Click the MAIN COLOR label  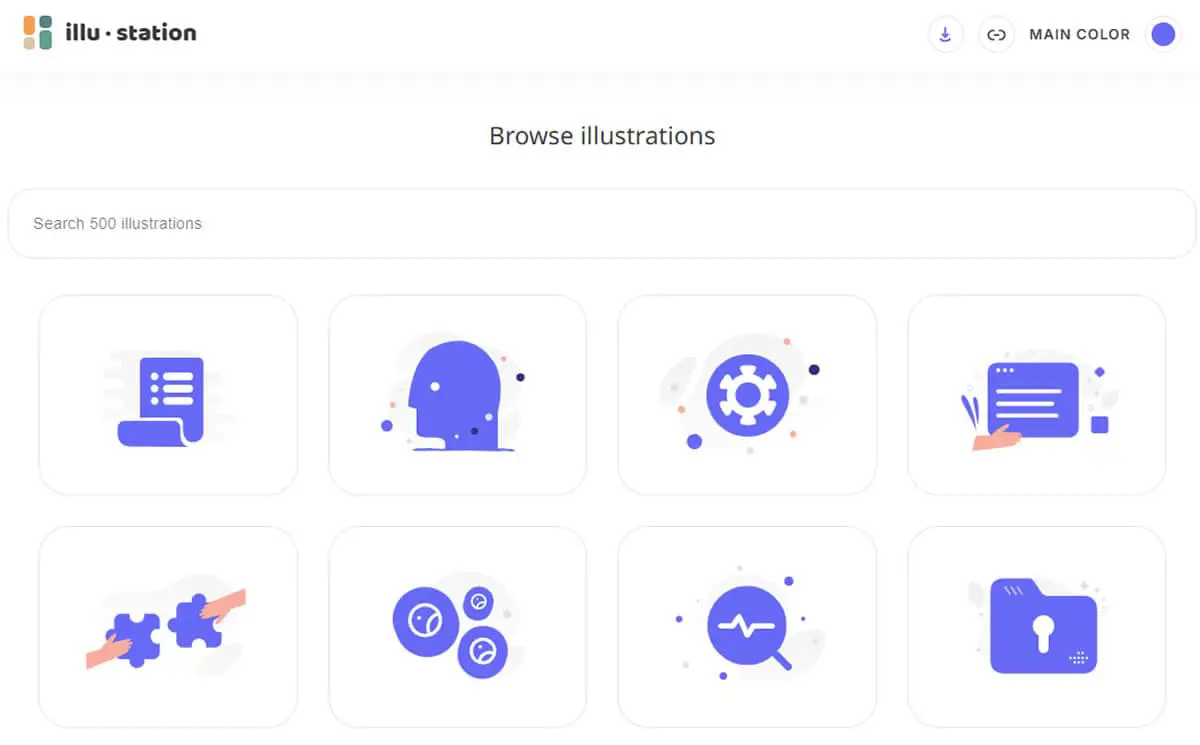(x=1080, y=35)
